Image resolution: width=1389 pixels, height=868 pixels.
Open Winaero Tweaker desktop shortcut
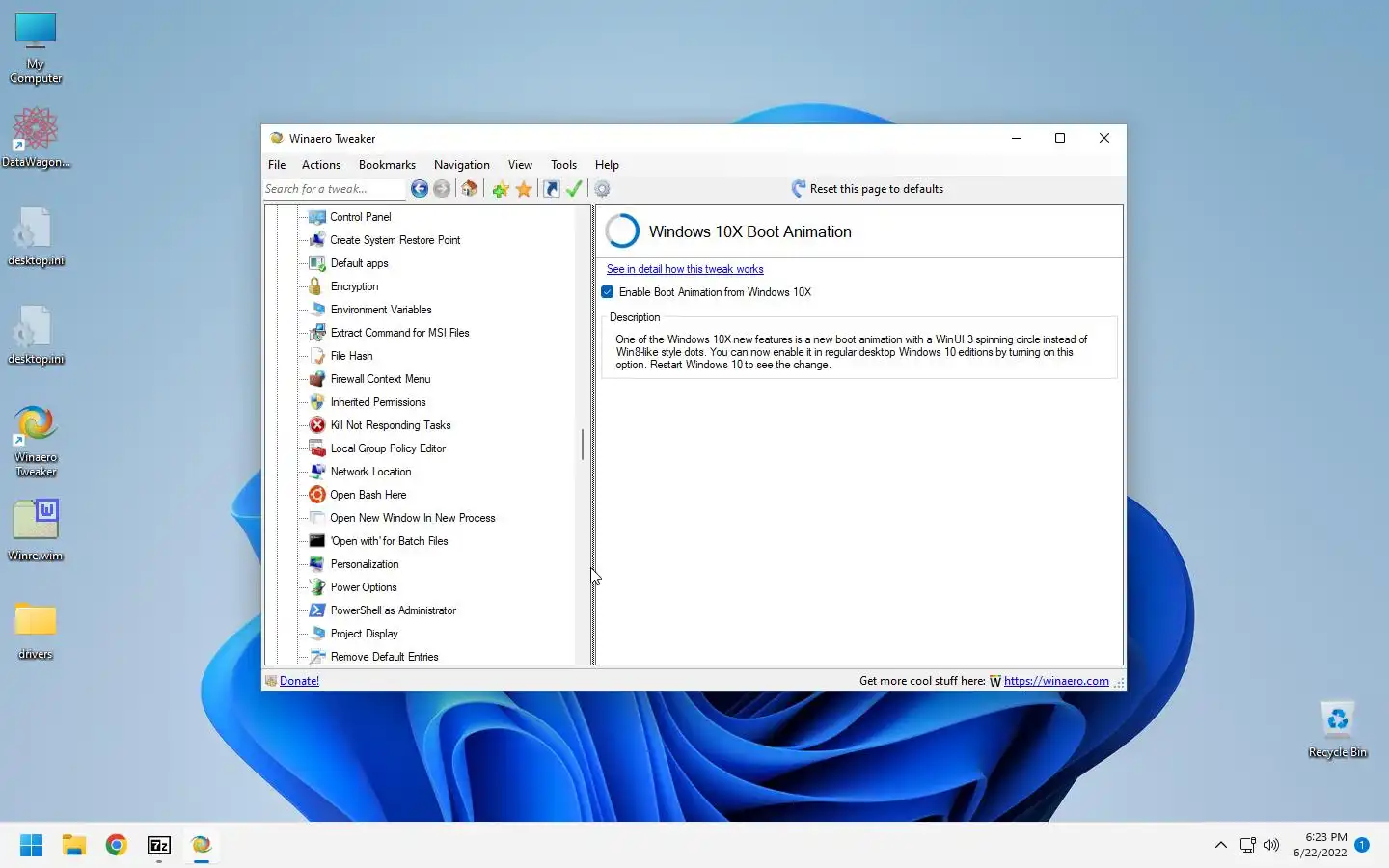(x=36, y=442)
